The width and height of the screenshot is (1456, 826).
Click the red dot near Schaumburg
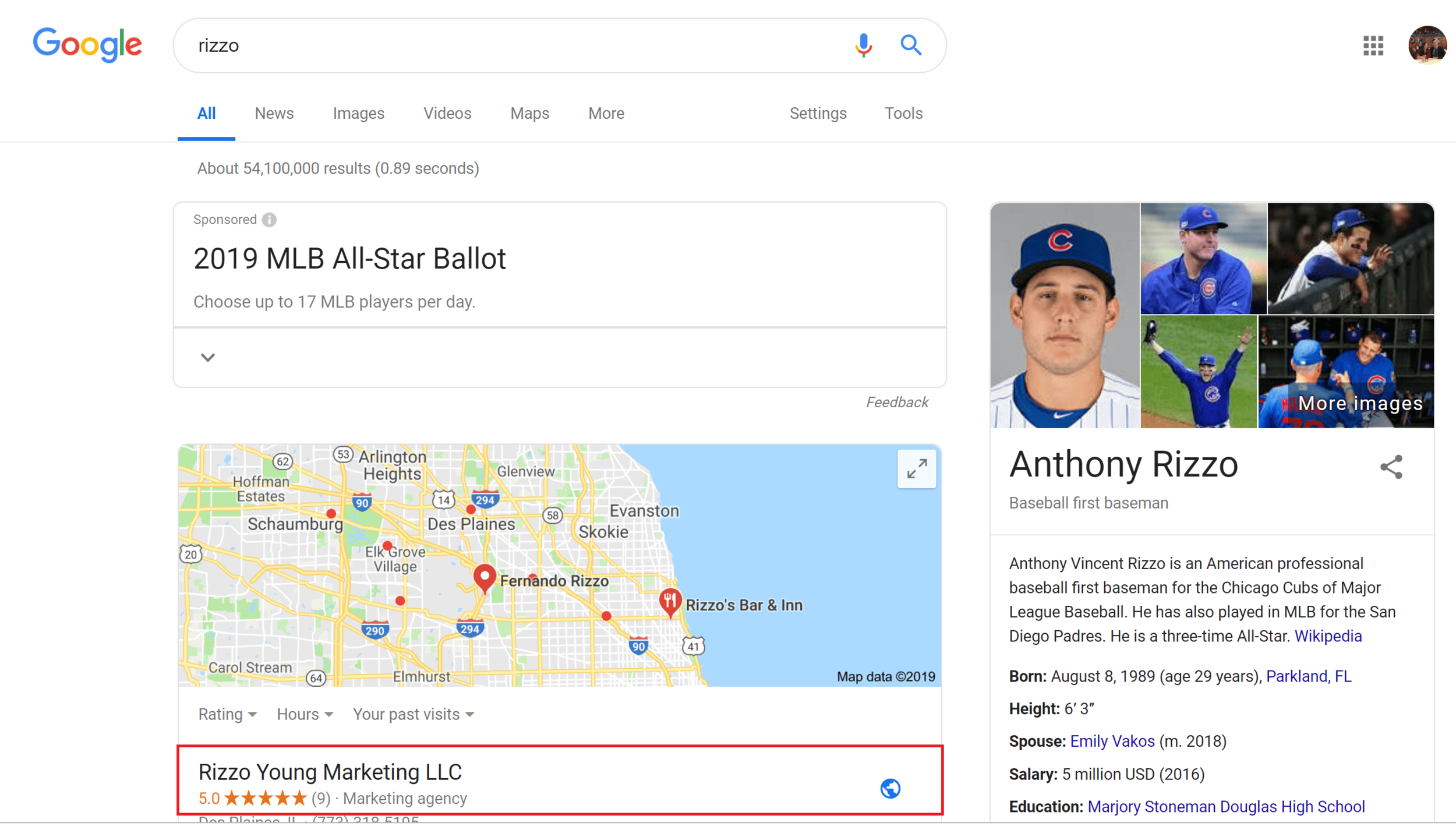tap(331, 513)
